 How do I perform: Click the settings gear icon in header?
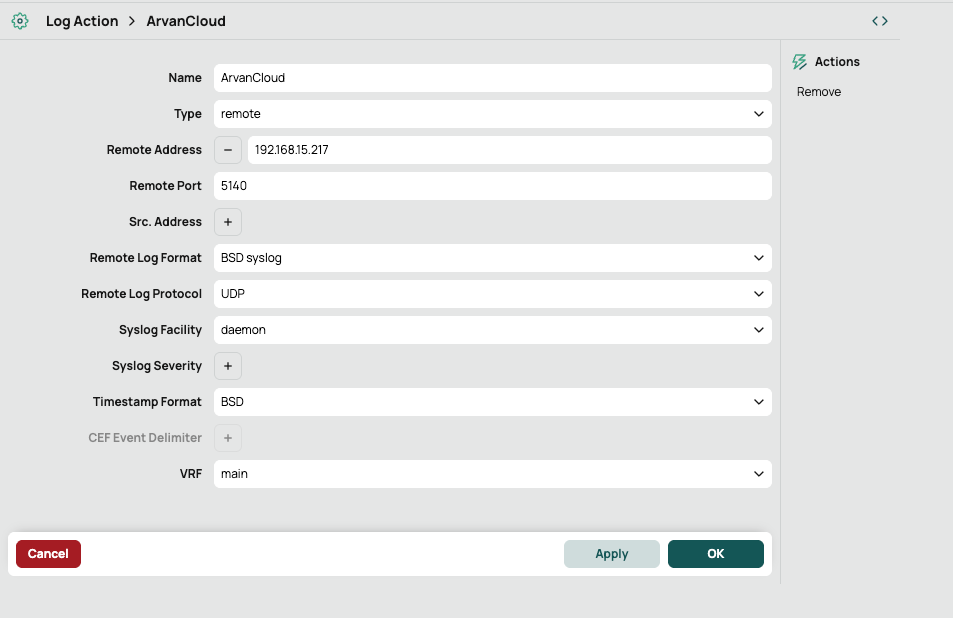pyautogui.click(x=19, y=21)
